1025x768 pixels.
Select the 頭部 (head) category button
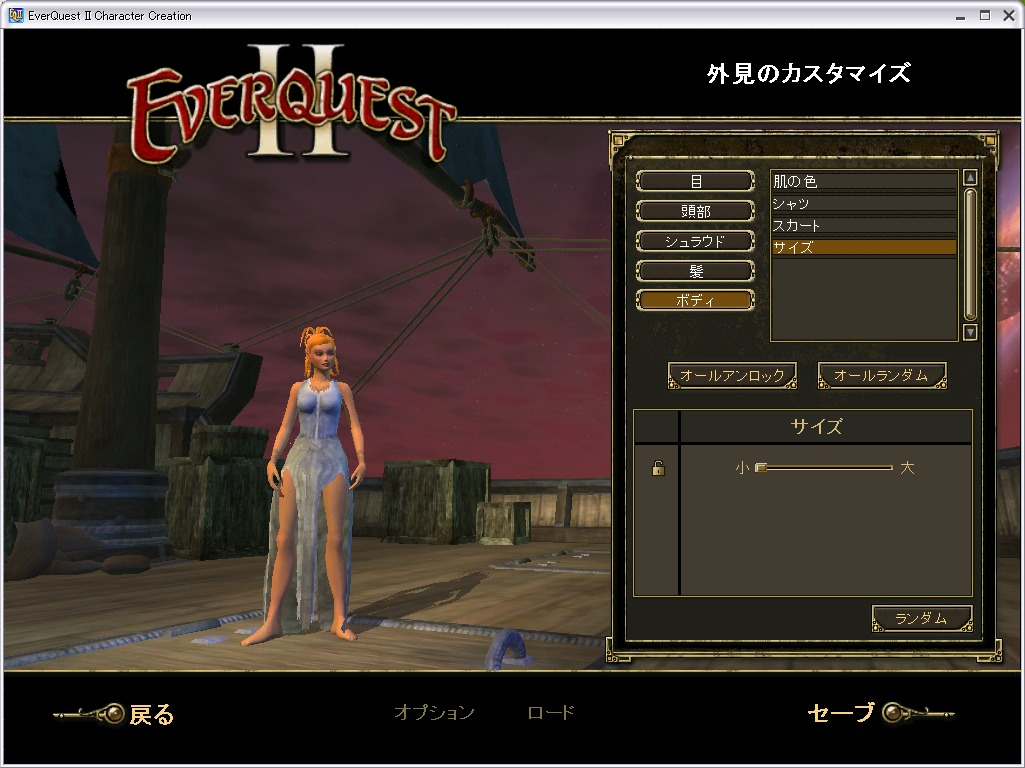[x=695, y=211]
